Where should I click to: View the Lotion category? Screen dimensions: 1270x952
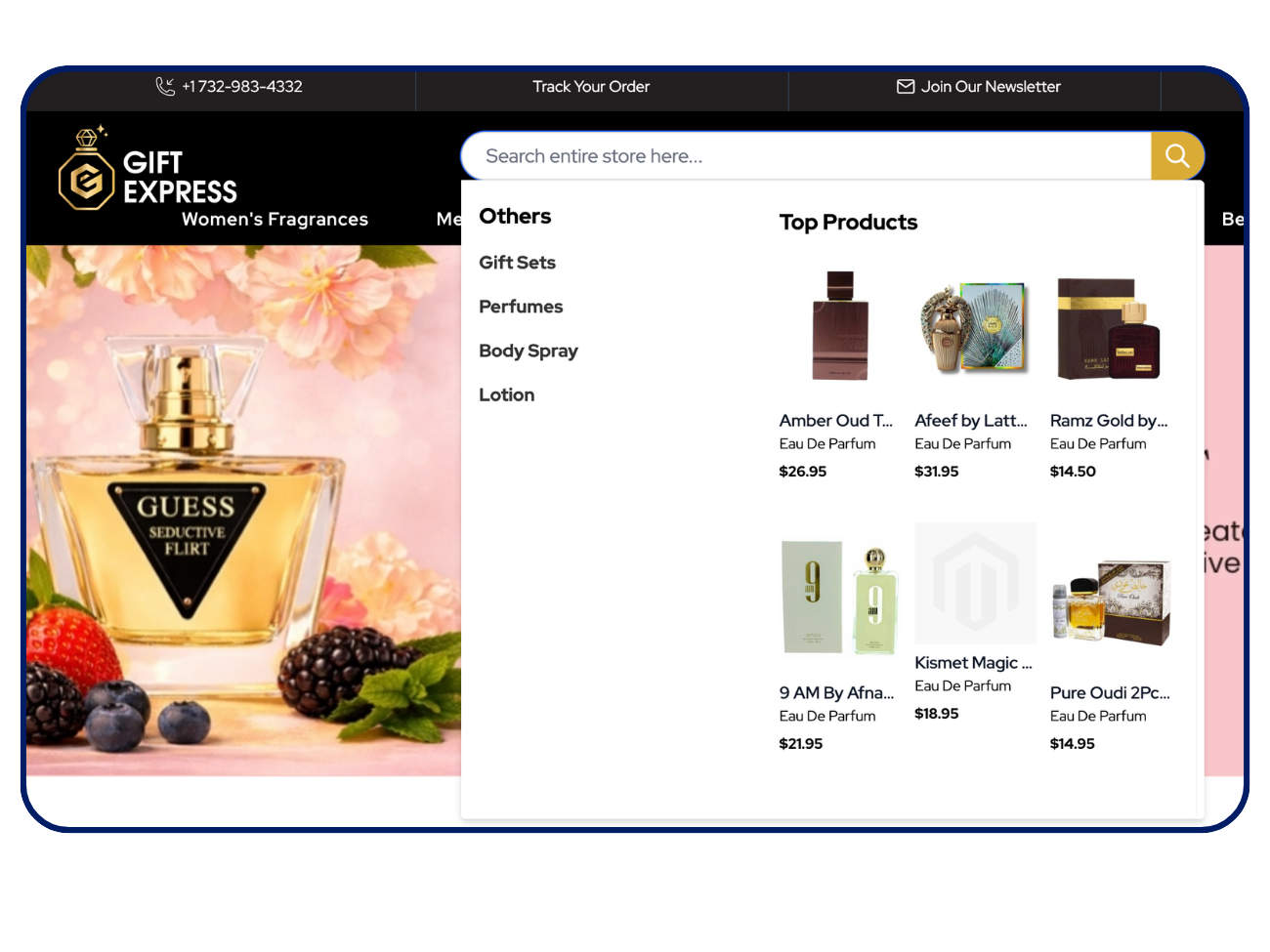click(506, 394)
